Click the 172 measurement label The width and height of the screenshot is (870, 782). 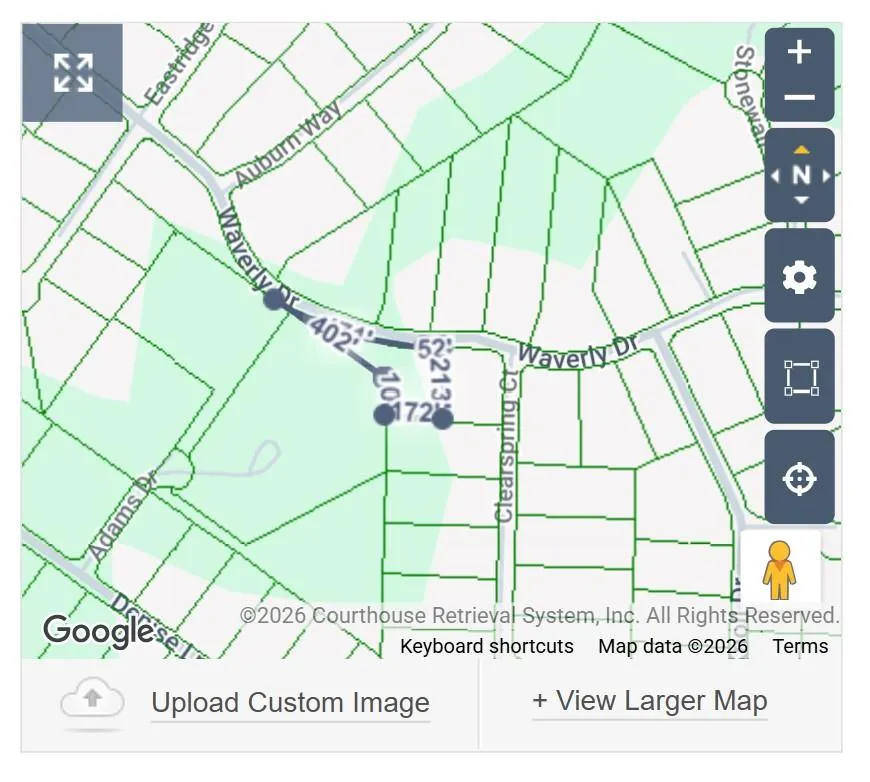(413, 412)
